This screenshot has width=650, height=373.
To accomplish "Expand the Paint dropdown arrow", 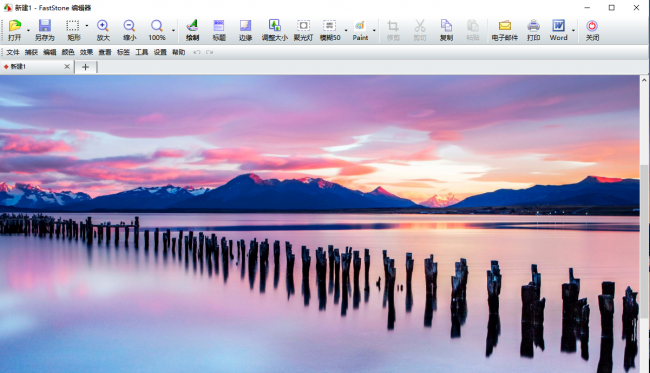I will coord(374,30).
